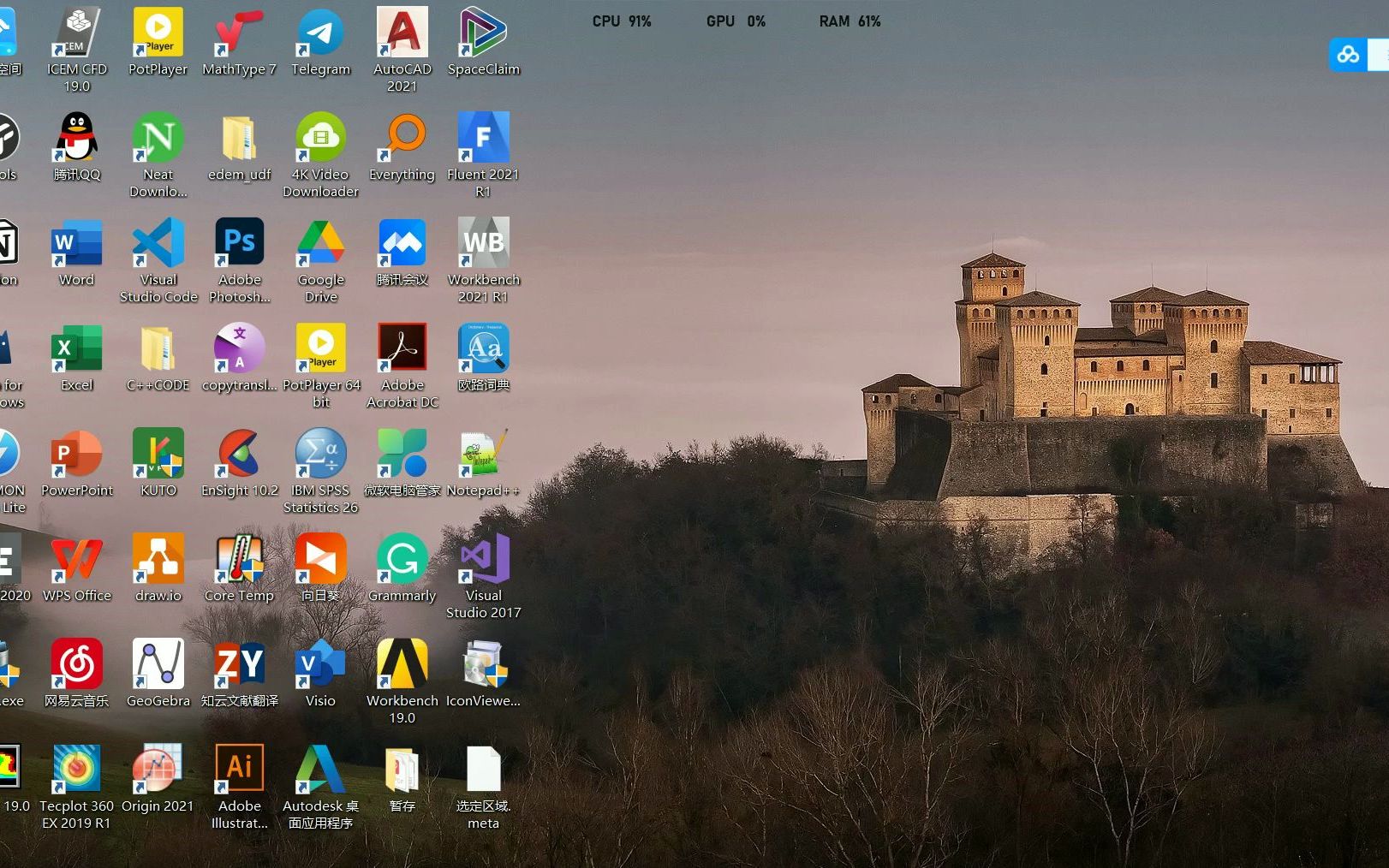Select the IconViewer icon
This screenshot has width=1389, height=868.
pyautogui.click(x=484, y=673)
